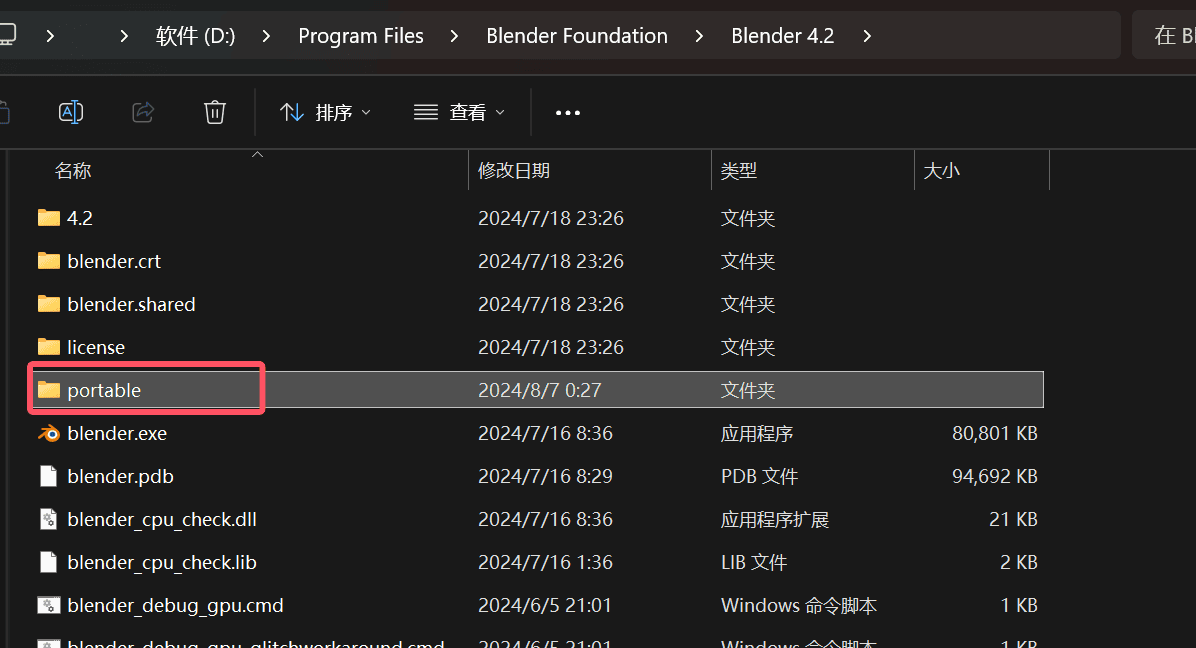Select the blender.pdb file name
This screenshot has width=1196, height=648.
(121, 476)
